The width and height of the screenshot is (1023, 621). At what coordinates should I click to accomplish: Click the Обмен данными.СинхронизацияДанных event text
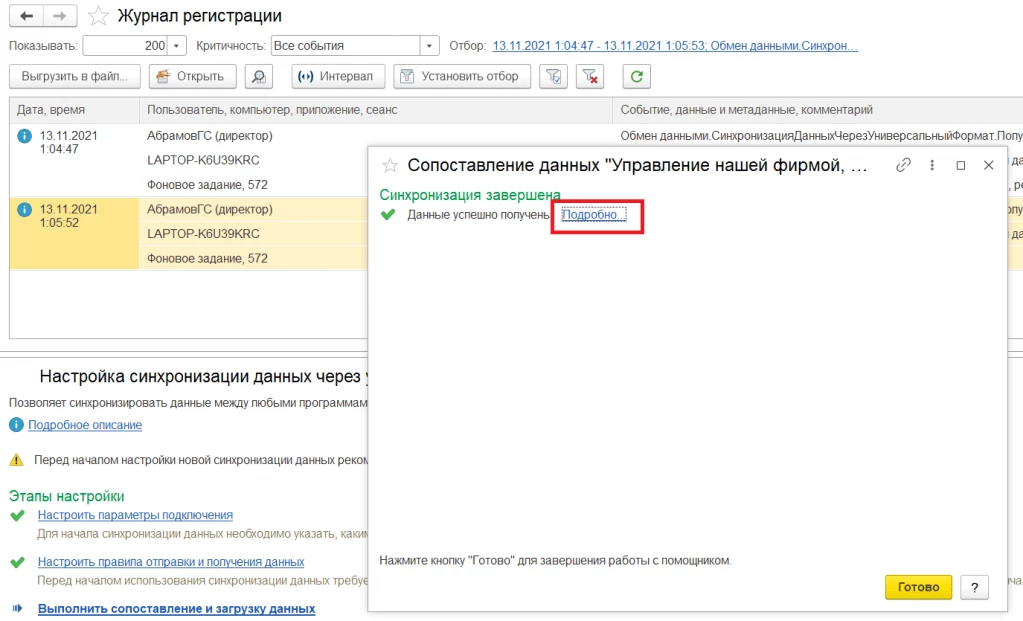click(x=821, y=136)
